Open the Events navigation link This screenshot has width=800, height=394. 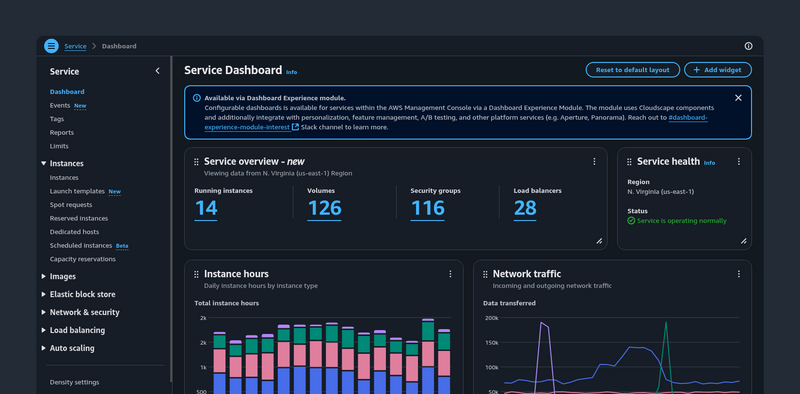60,106
